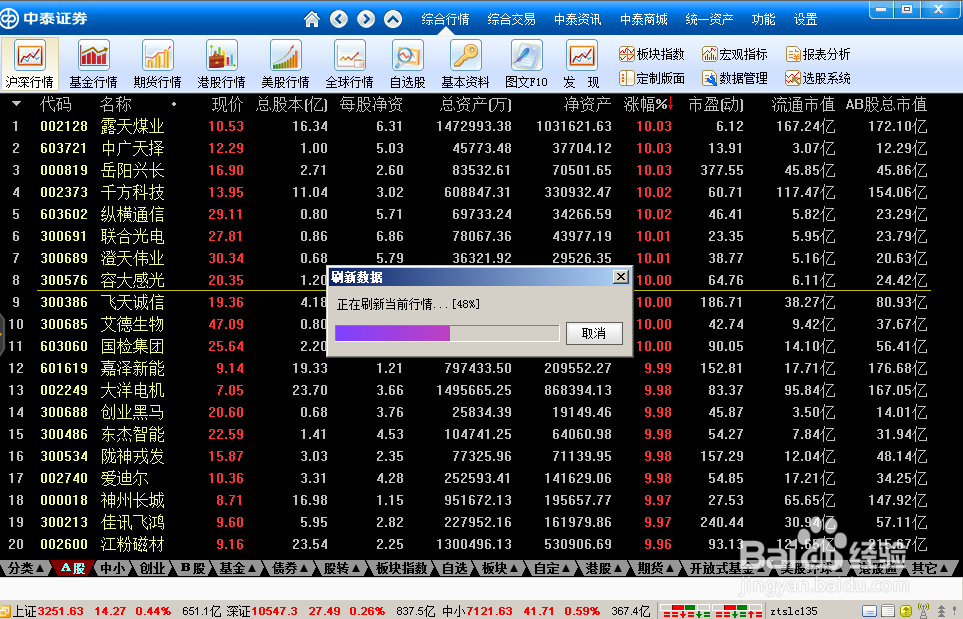Screen dimensions: 963x619
Task: Click the ztslc135 status bar entry
Action: [x=793, y=611]
